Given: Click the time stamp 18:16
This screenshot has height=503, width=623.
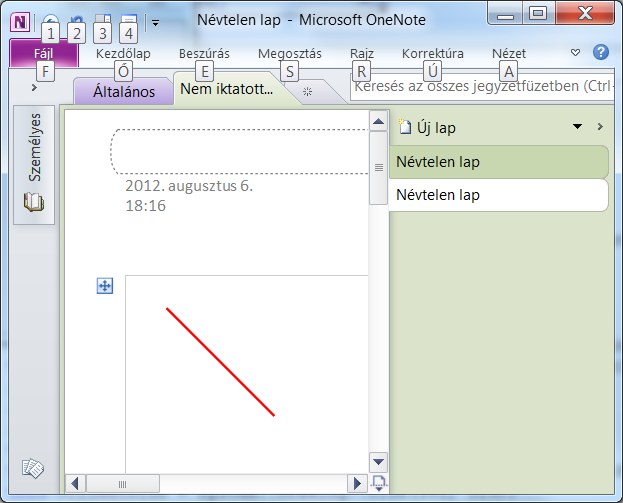Looking at the screenshot, I should click(x=145, y=206).
